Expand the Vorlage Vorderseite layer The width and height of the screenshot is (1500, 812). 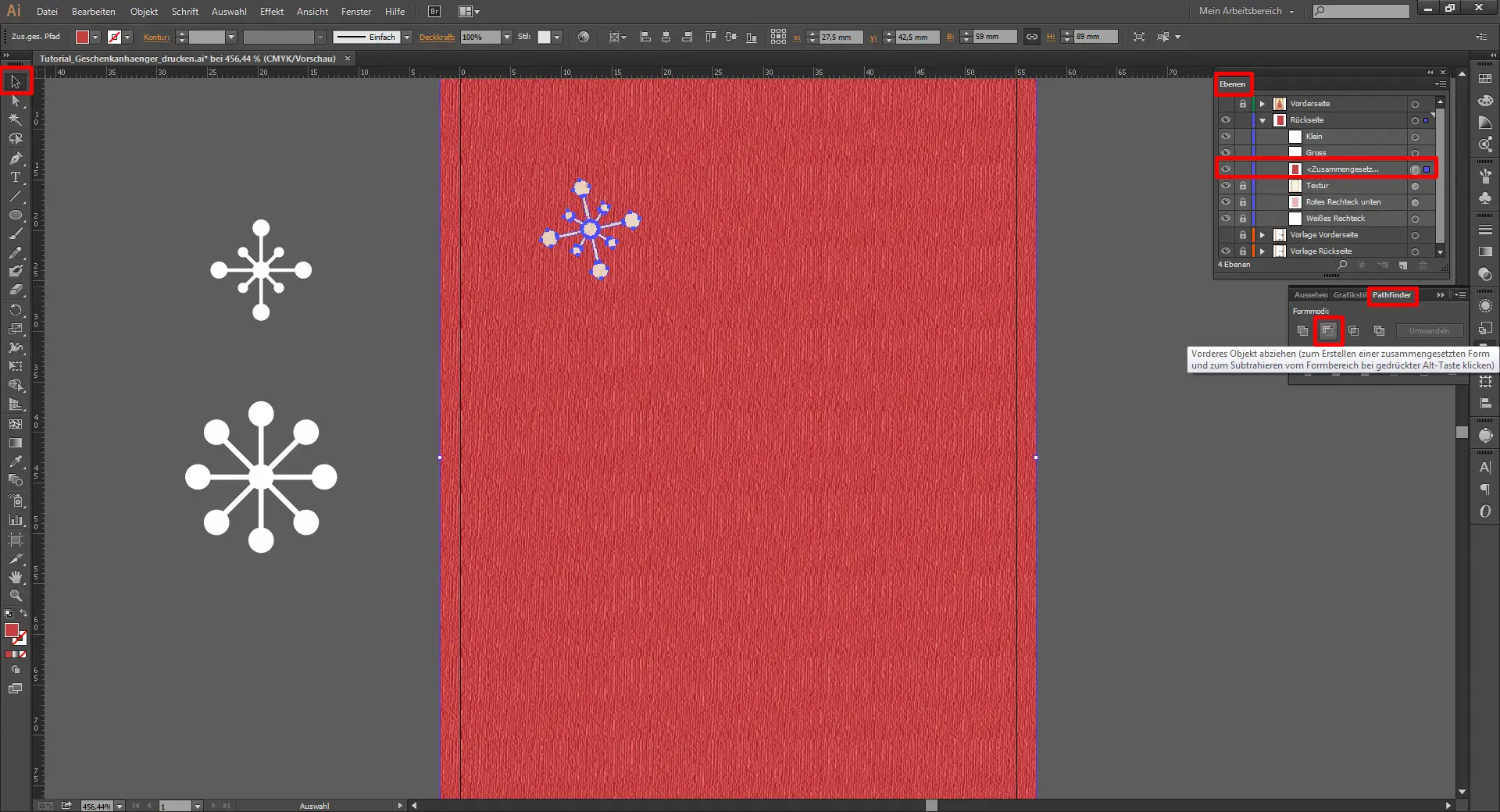pyautogui.click(x=1262, y=235)
